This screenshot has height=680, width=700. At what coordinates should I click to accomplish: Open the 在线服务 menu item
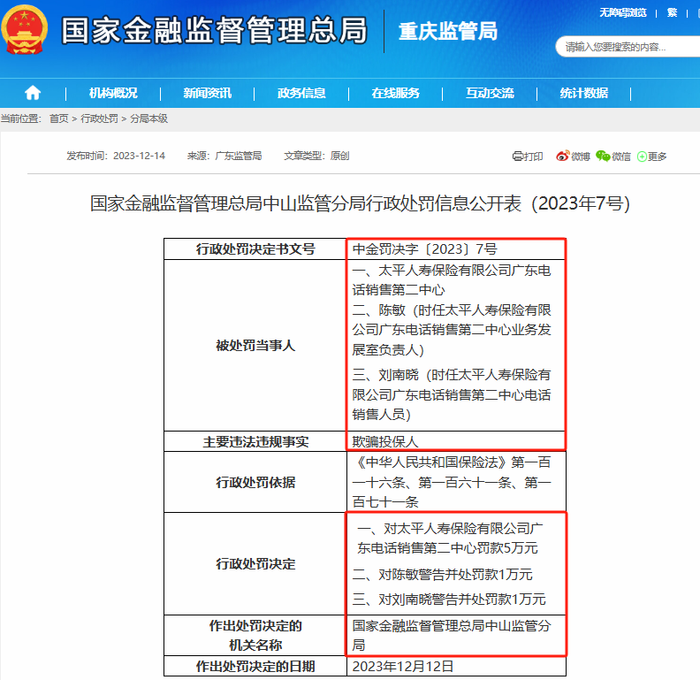coord(396,93)
